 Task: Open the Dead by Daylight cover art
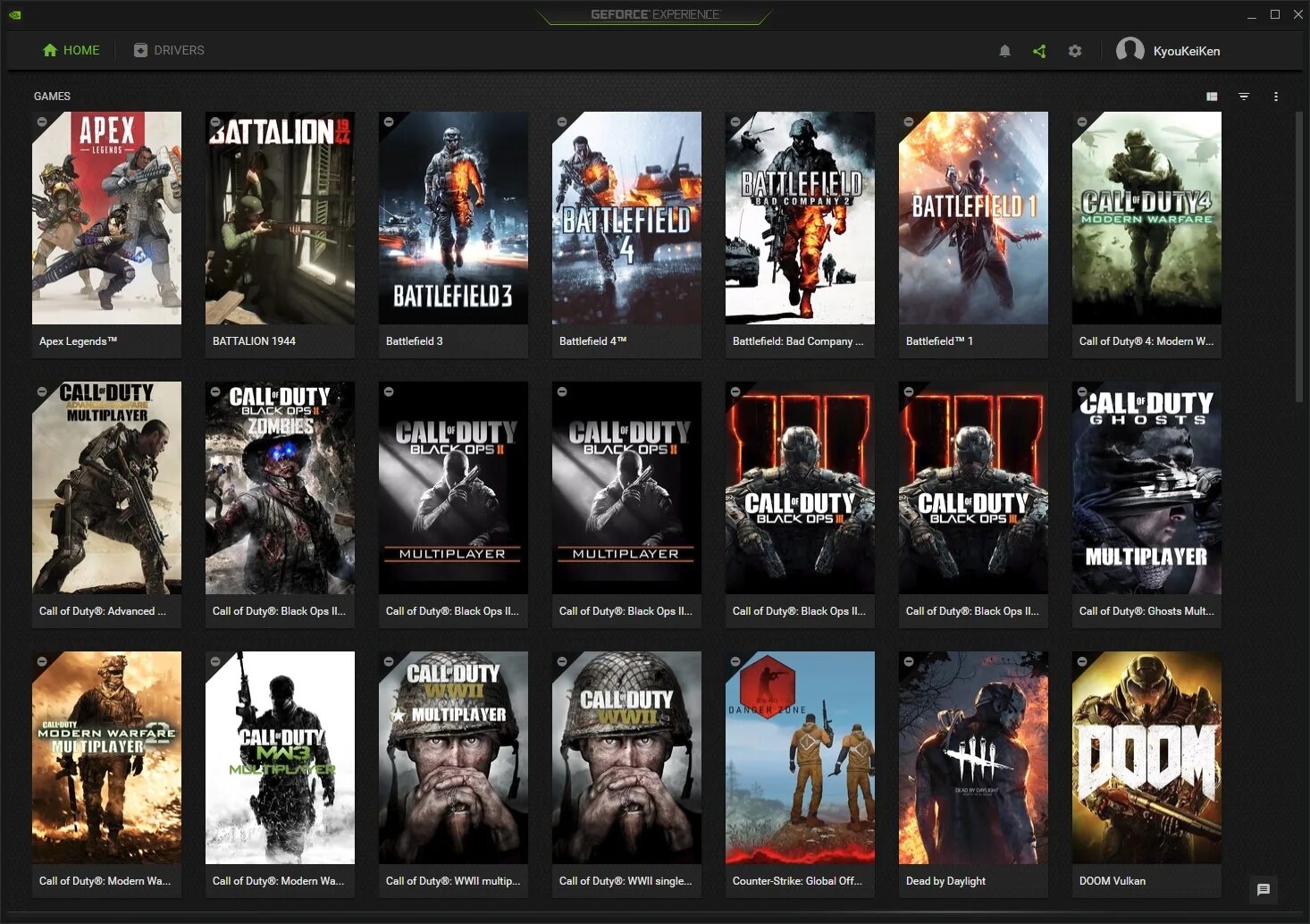[x=973, y=758]
